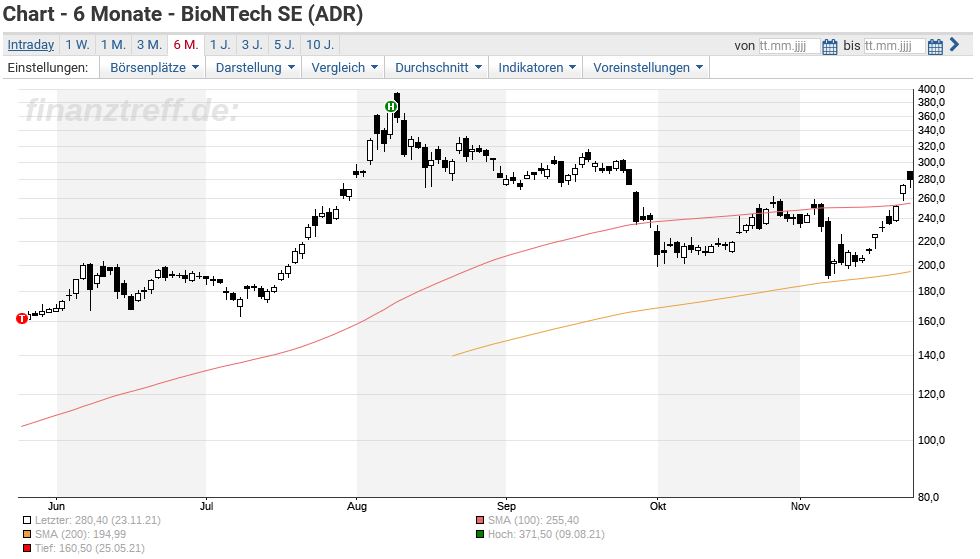This screenshot has width=980, height=559.
Task: Click the 'Tief: 160,50 (25.05.21)' legend text
Action: [89, 548]
